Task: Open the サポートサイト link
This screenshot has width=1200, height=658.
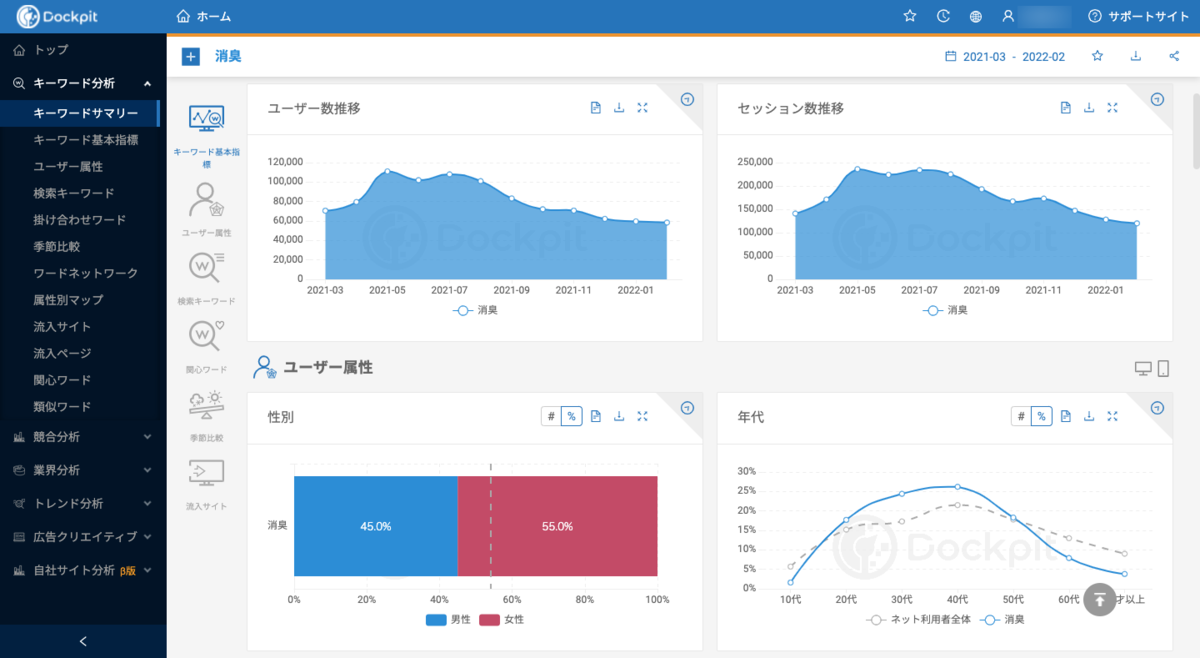Action: click(x=1138, y=16)
